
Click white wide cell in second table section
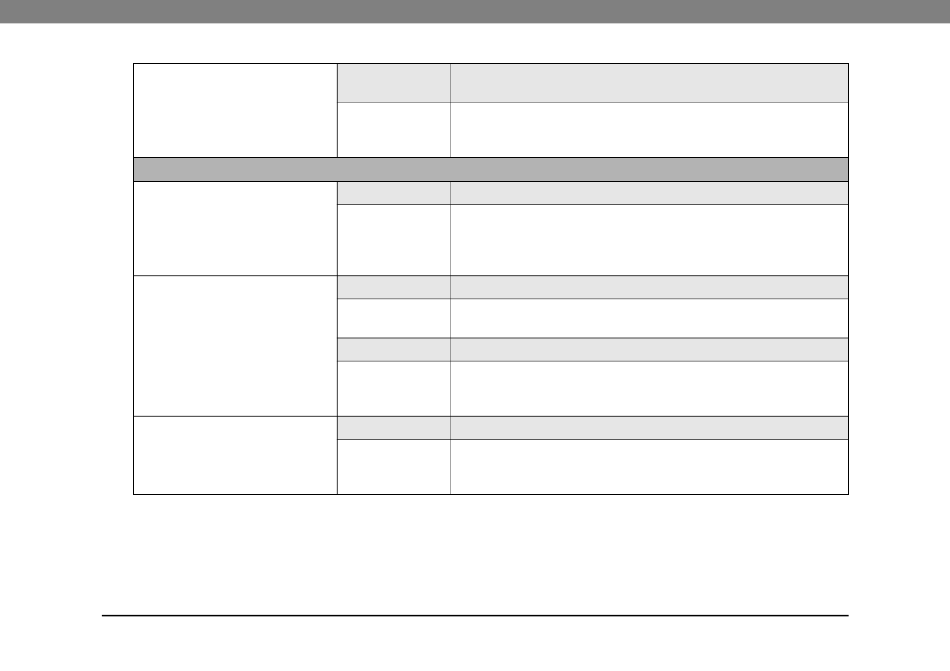[649, 240]
